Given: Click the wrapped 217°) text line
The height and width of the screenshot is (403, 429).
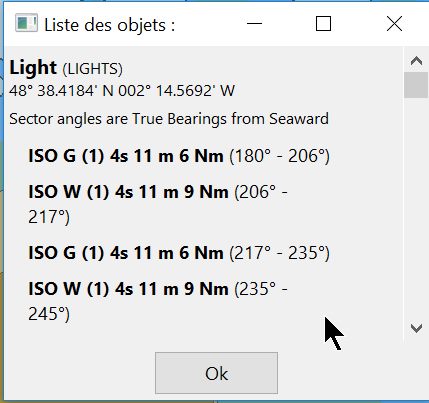Looking at the screenshot, I should [x=49, y=217].
